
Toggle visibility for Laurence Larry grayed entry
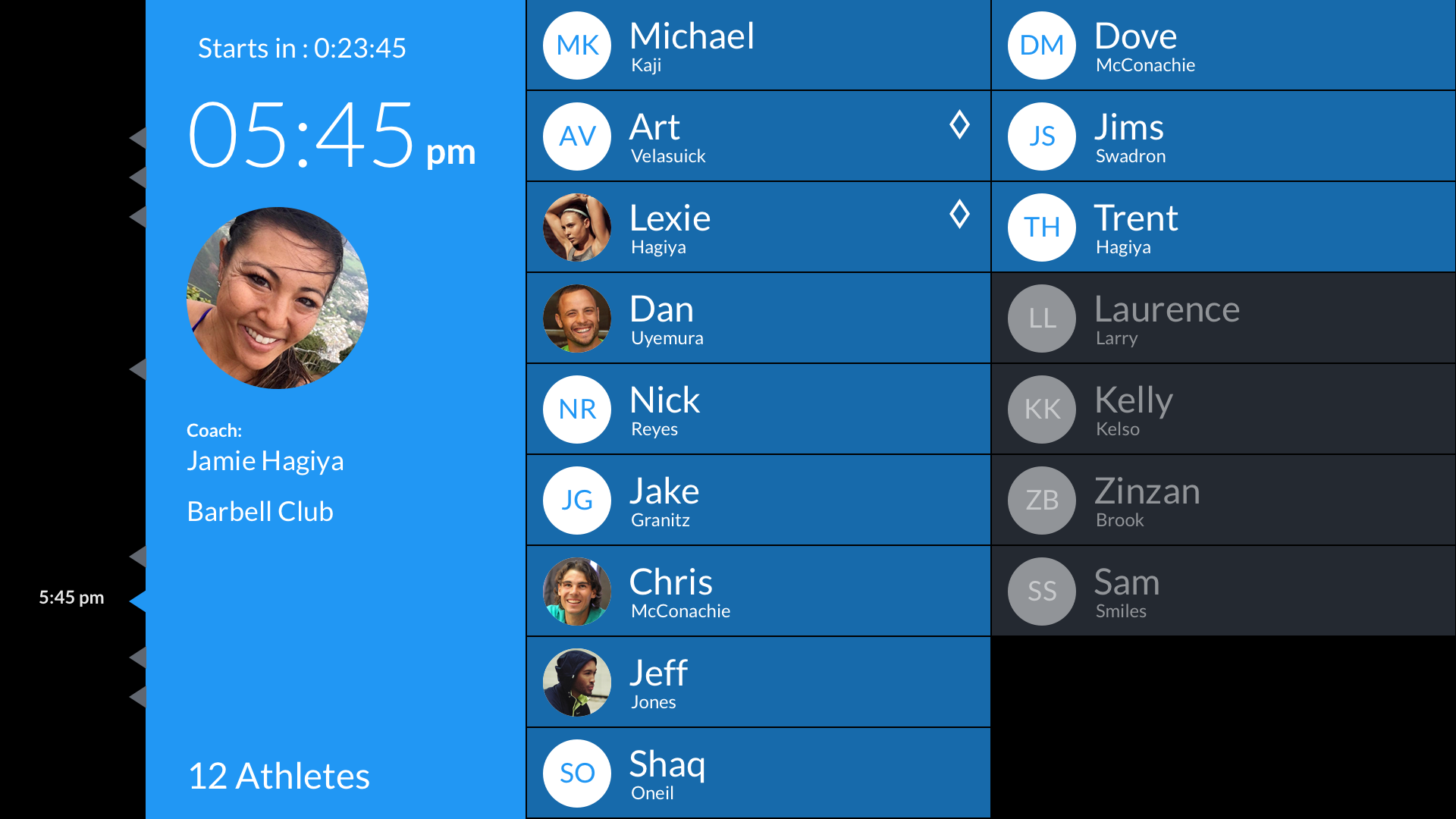(1222, 318)
